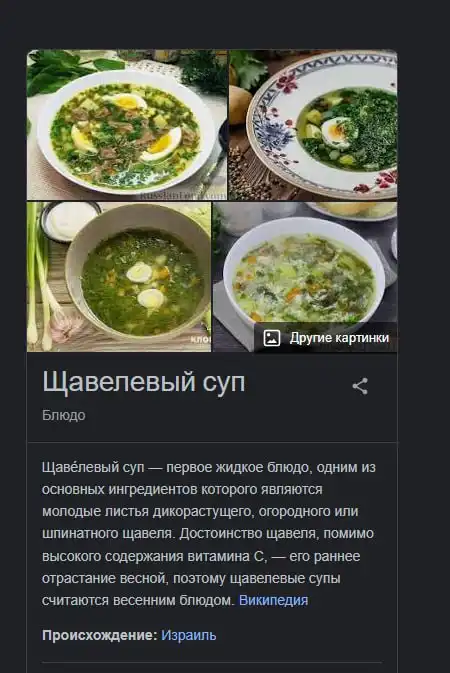Viewport: 450px width, 673px height.
Task: Click the share icon beside the title
Action: pyautogui.click(x=360, y=386)
